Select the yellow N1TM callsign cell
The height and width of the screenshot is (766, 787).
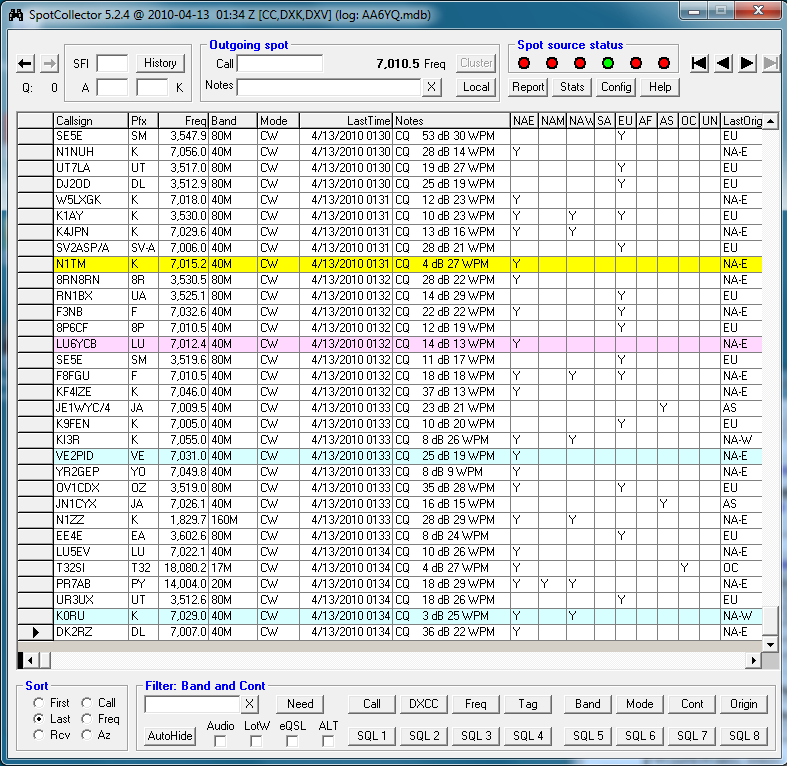tap(91, 264)
